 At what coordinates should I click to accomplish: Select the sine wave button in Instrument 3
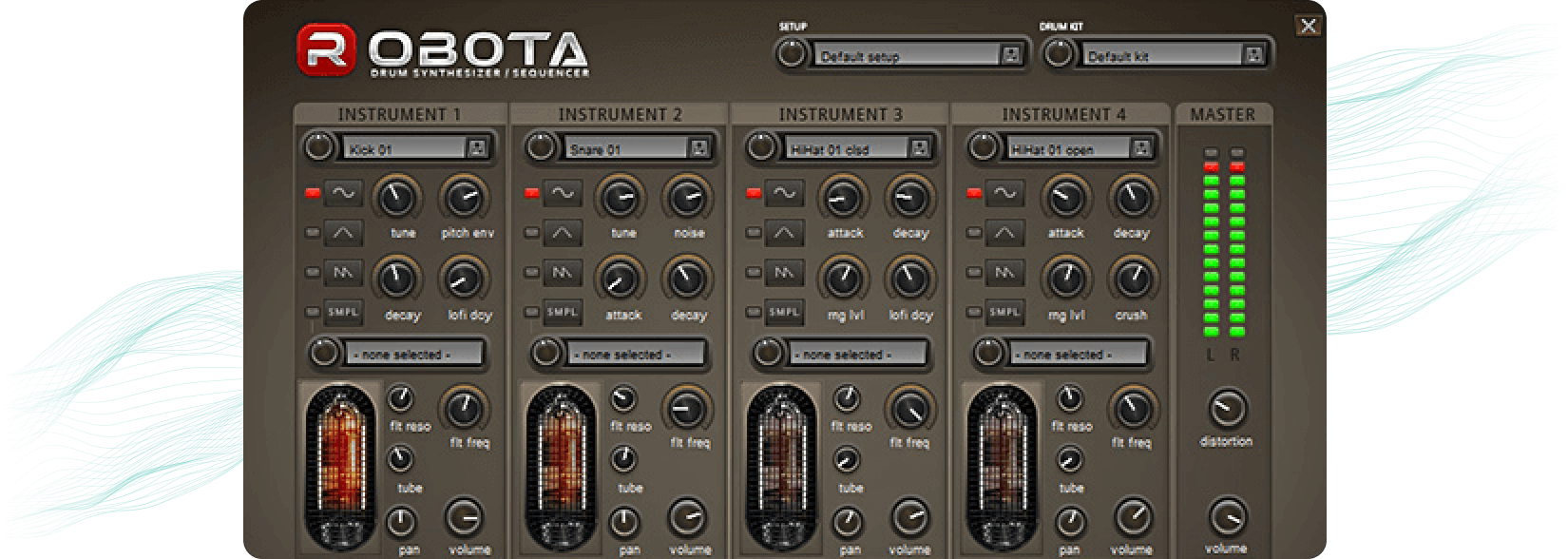point(783,193)
